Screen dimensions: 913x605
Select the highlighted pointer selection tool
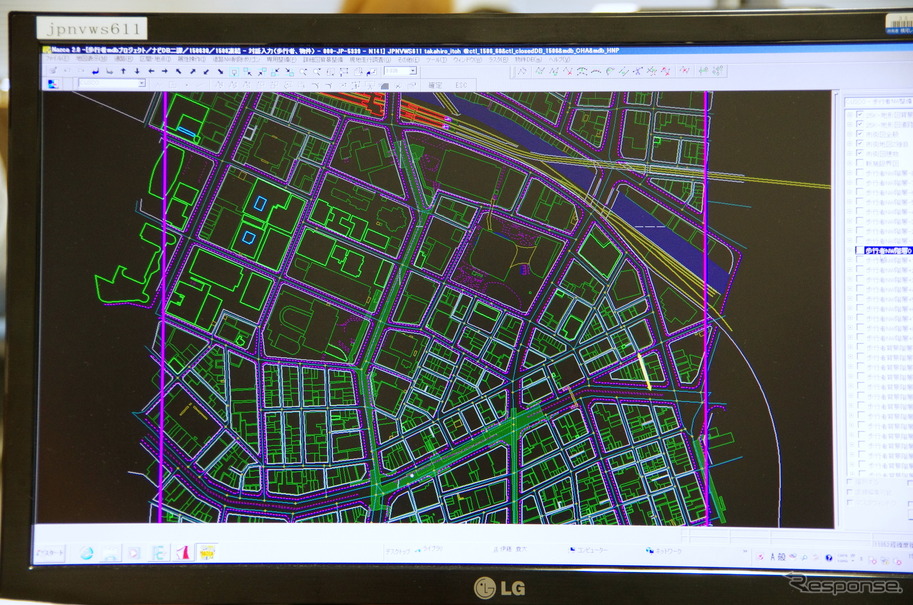(x=234, y=72)
